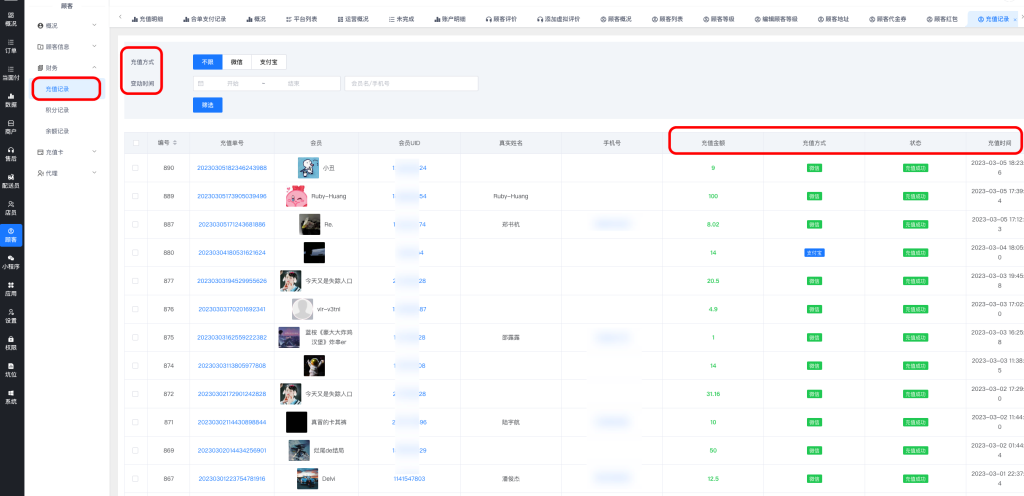
Task: Click the 数据 icon in sidebar
Action: (11, 100)
